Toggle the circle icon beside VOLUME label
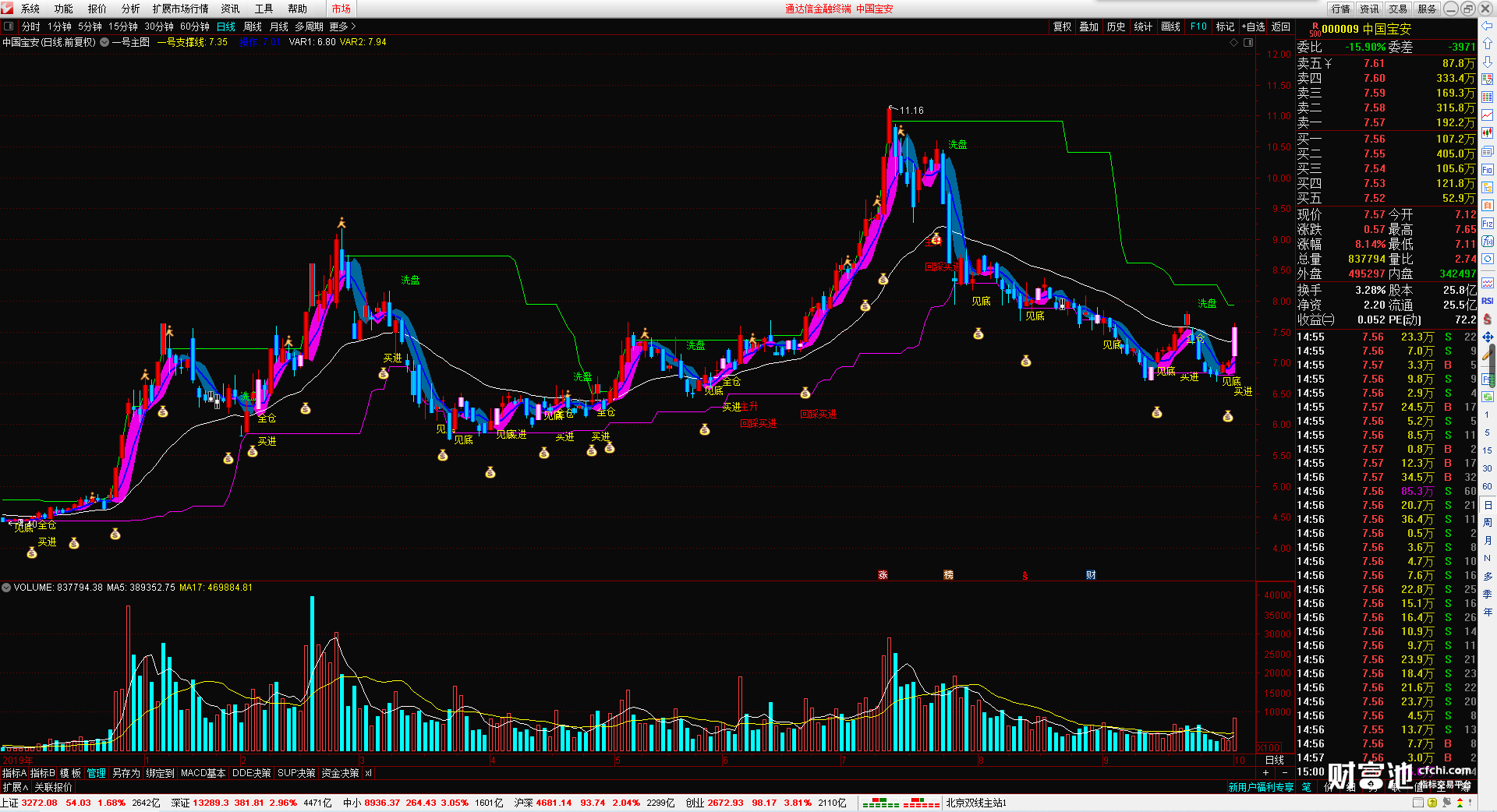This screenshot has height=812, width=1497. pyautogui.click(x=6, y=588)
